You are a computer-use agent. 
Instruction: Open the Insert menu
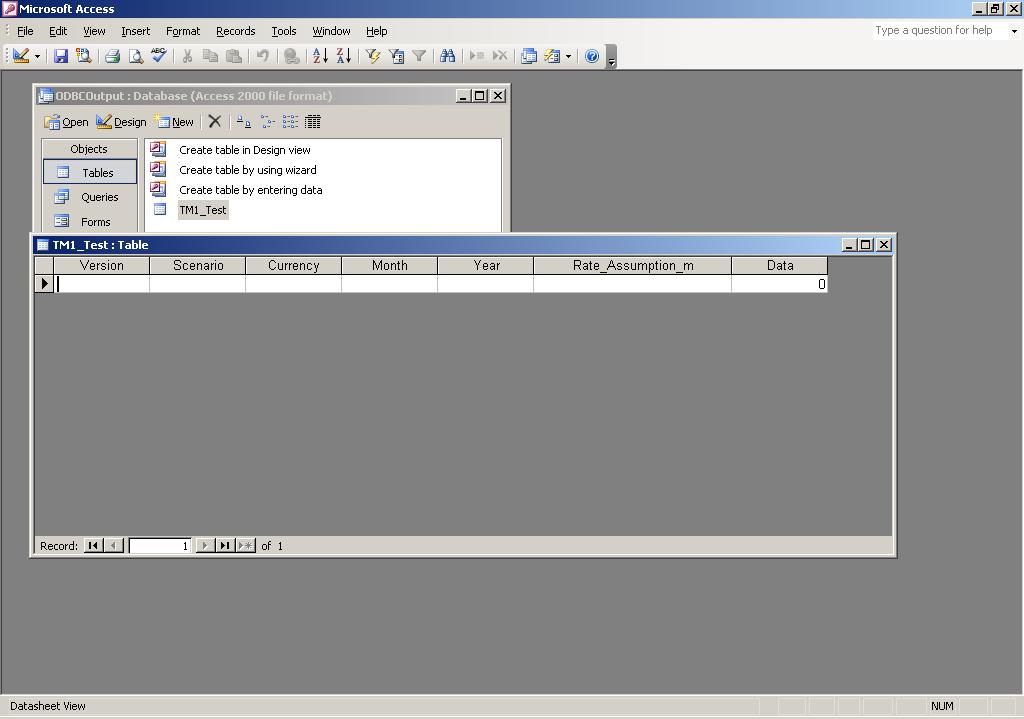pyautogui.click(x=135, y=31)
